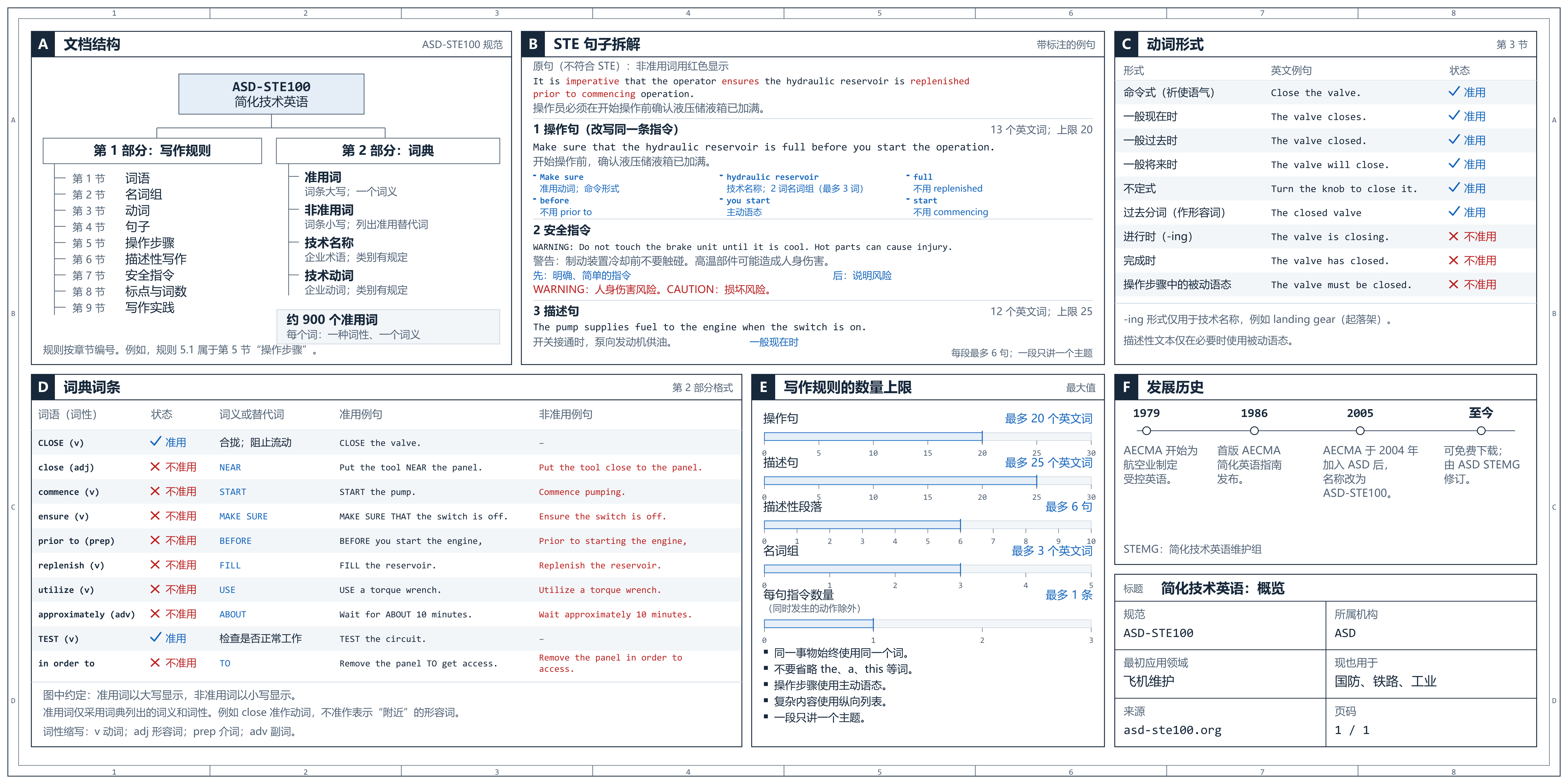Click the check mark in 命令式（祈使语气）row
The width and height of the screenshot is (1568, 784).
click(x=1454, y=92)
